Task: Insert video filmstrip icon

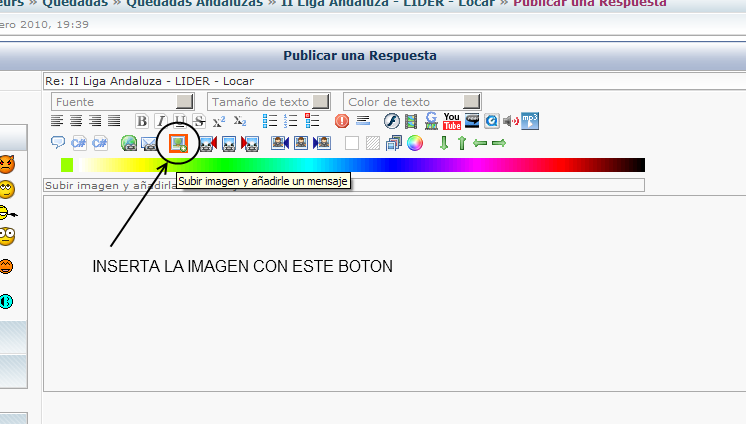Action: [411, 121]
